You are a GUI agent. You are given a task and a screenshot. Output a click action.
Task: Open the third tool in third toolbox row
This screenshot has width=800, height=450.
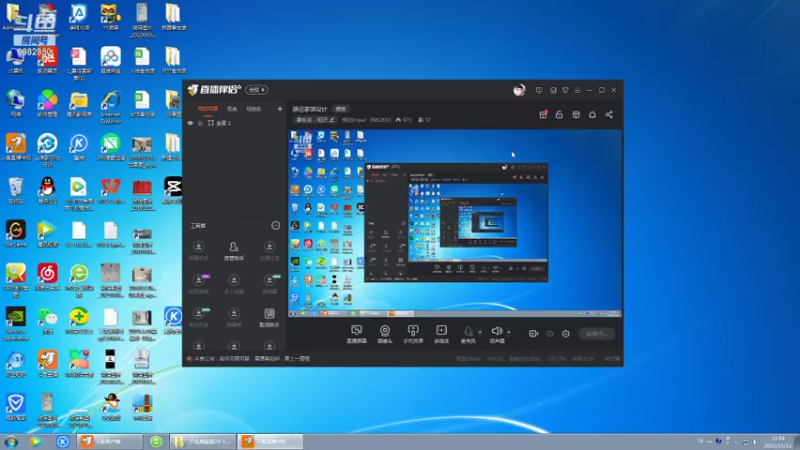pos(269,317)
